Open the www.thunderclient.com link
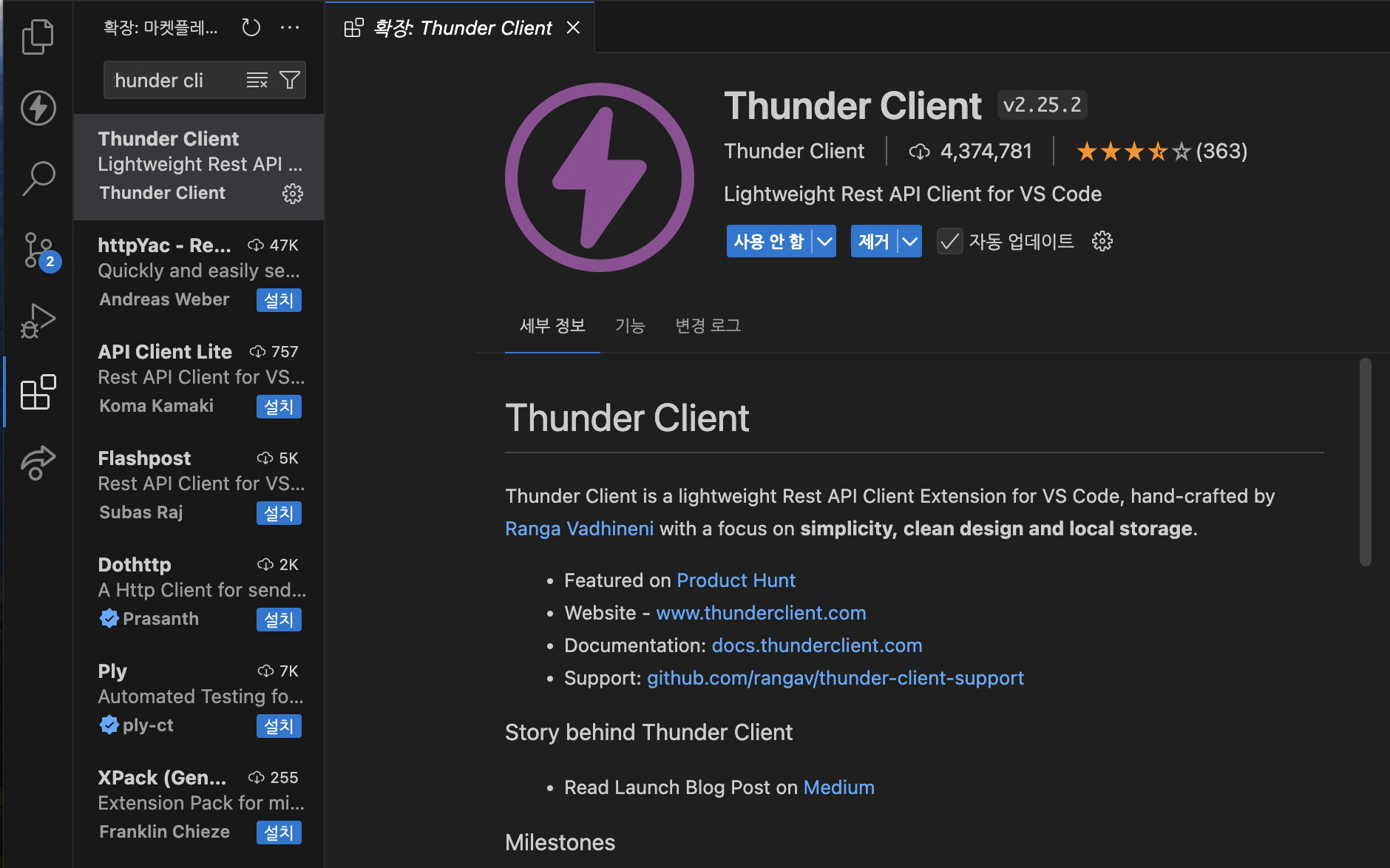 (761, 612)
